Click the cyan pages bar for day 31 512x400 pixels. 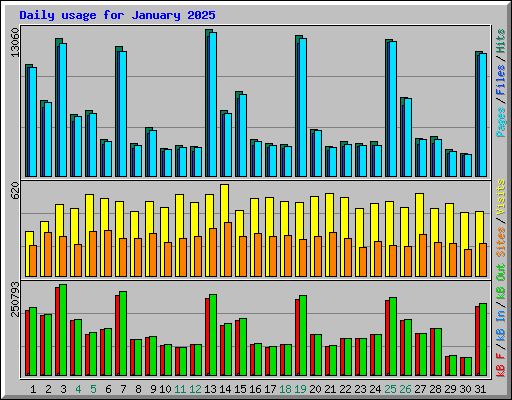click(483, 115)
